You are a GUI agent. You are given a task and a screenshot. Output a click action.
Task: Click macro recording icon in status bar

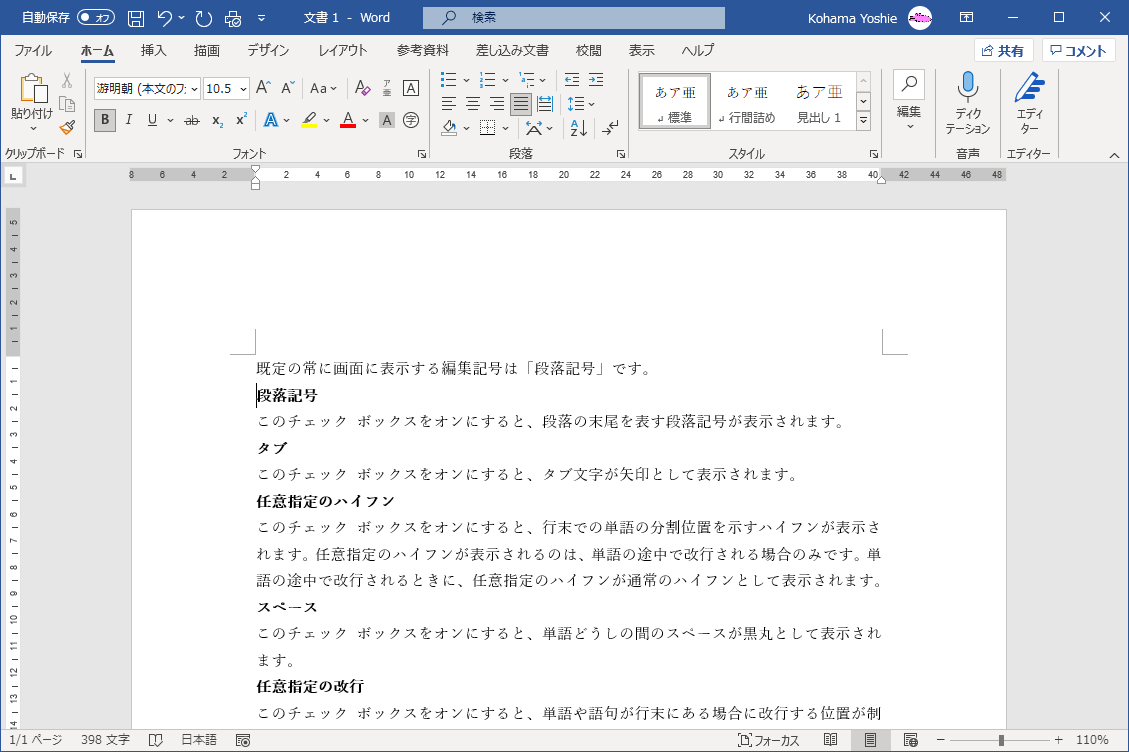coord(243,740)
